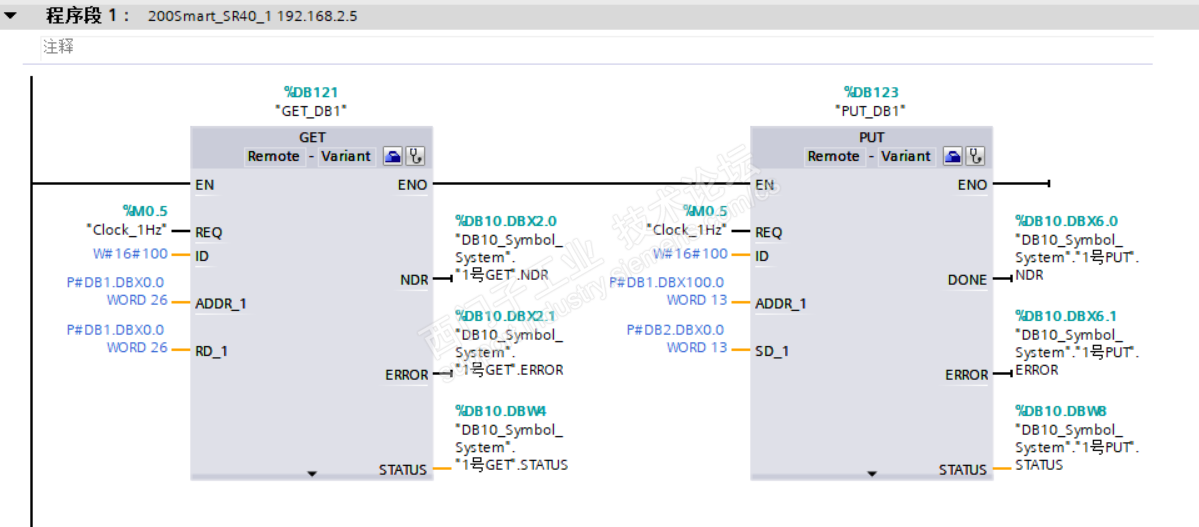Click the DONE pin of PUT block

pos(967,279)
